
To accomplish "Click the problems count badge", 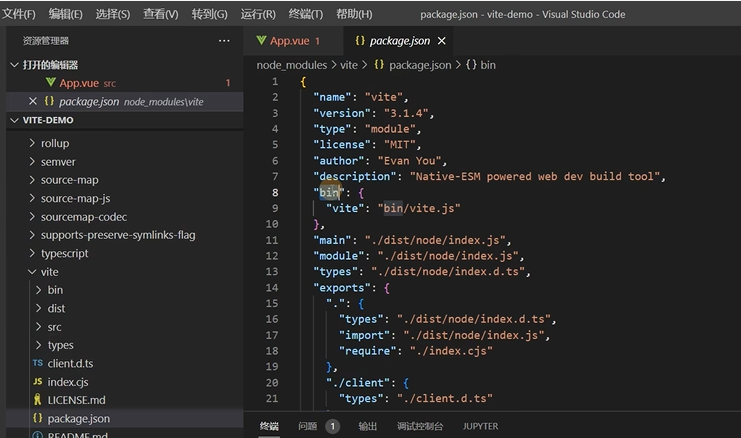I will [332, 426].
